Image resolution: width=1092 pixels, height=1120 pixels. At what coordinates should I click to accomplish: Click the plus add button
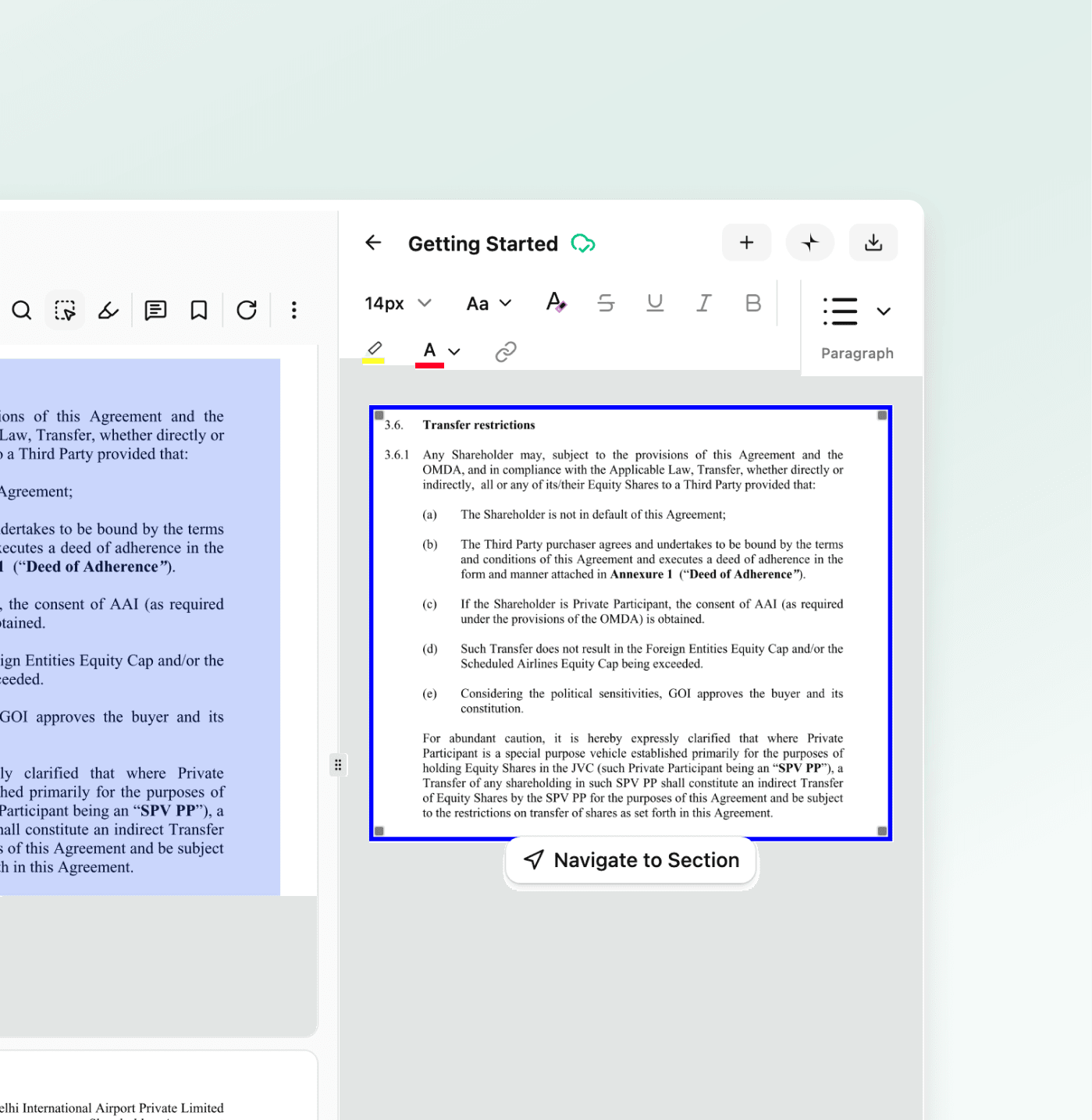(747, 243)
